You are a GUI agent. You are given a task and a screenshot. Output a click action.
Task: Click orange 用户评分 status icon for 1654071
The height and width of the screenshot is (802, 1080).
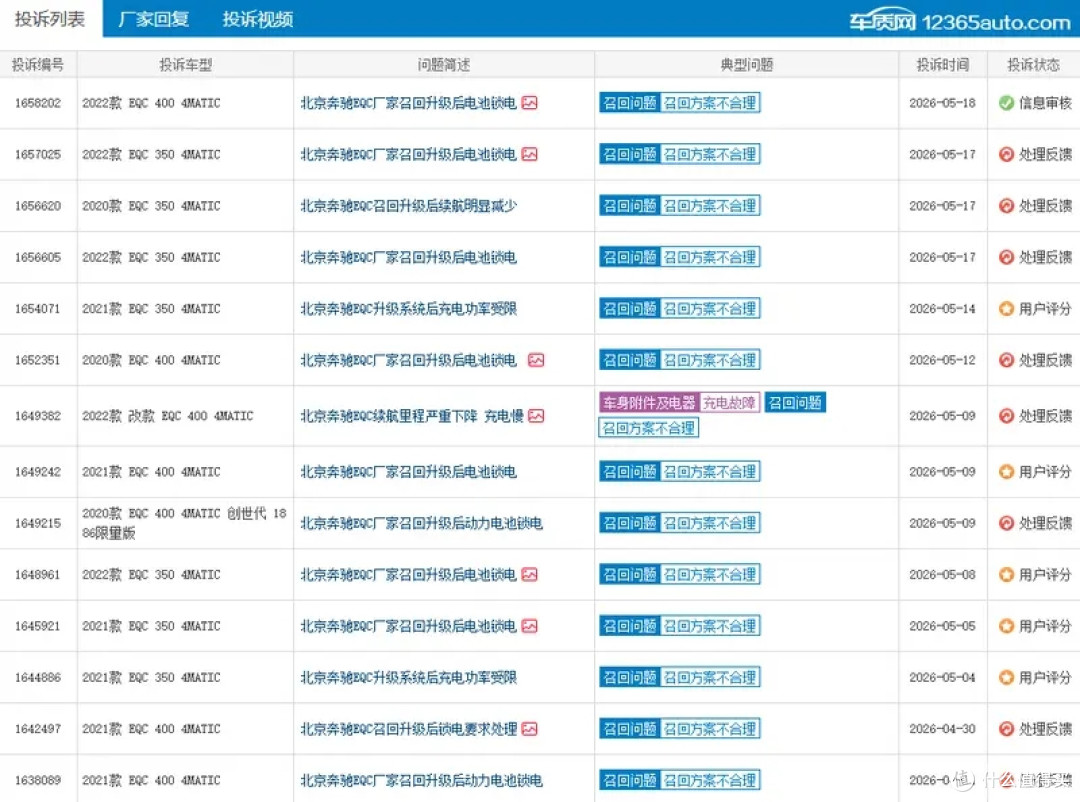1006,309
